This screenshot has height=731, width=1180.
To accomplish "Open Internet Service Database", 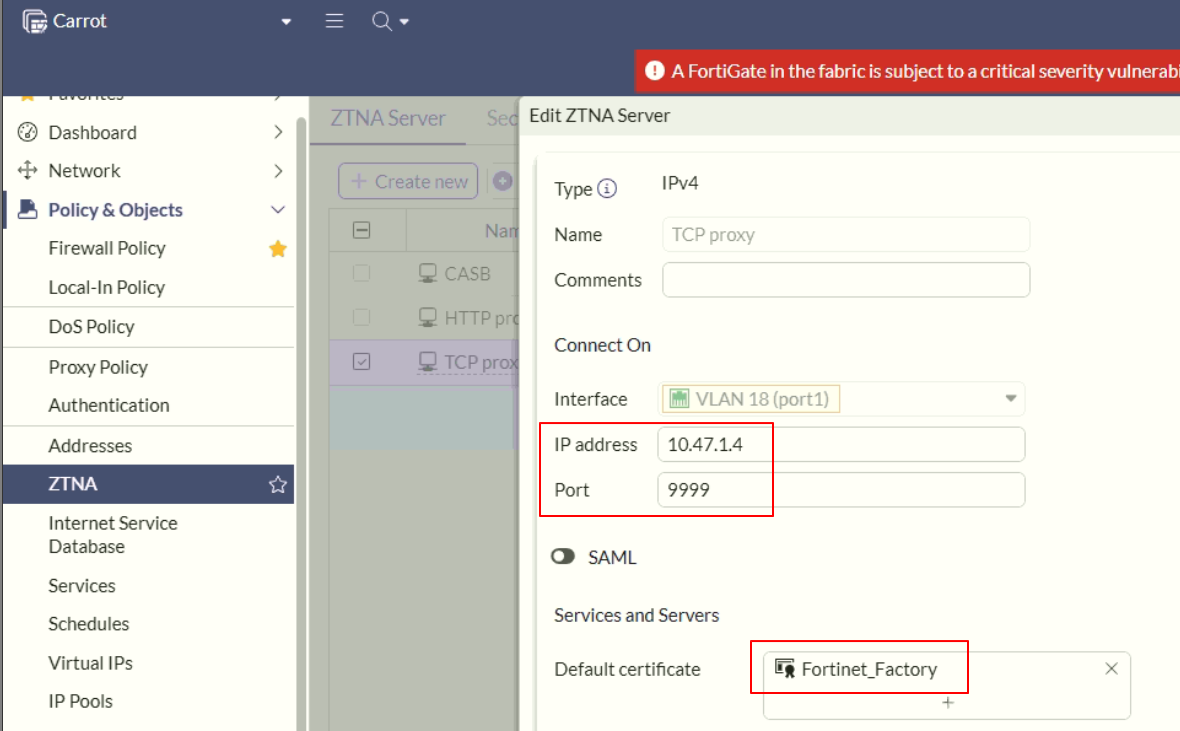I will click(x=113, y=535).
